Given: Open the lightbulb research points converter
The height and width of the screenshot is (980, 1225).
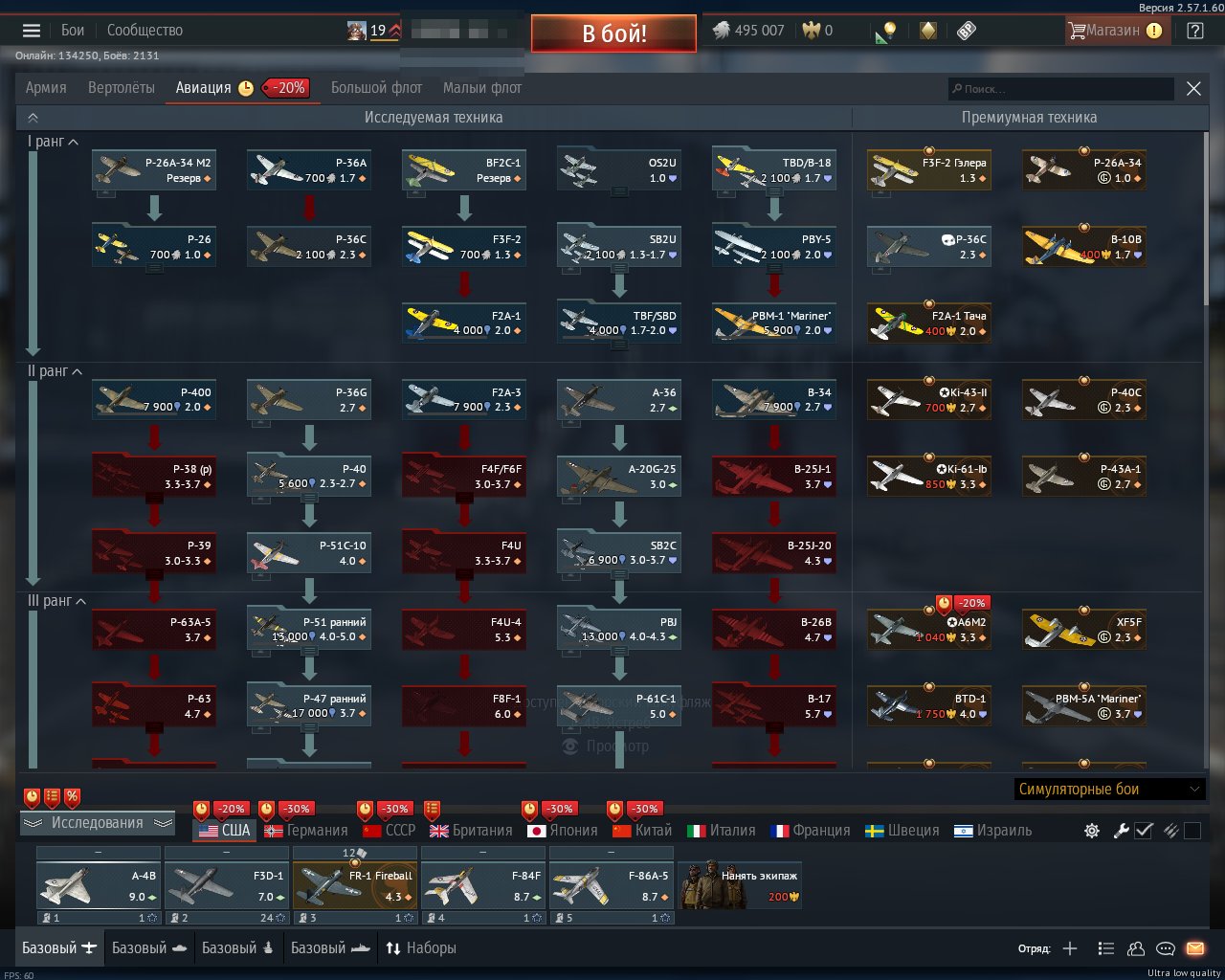Looking at the screenshot, I should tap(885, 31).
